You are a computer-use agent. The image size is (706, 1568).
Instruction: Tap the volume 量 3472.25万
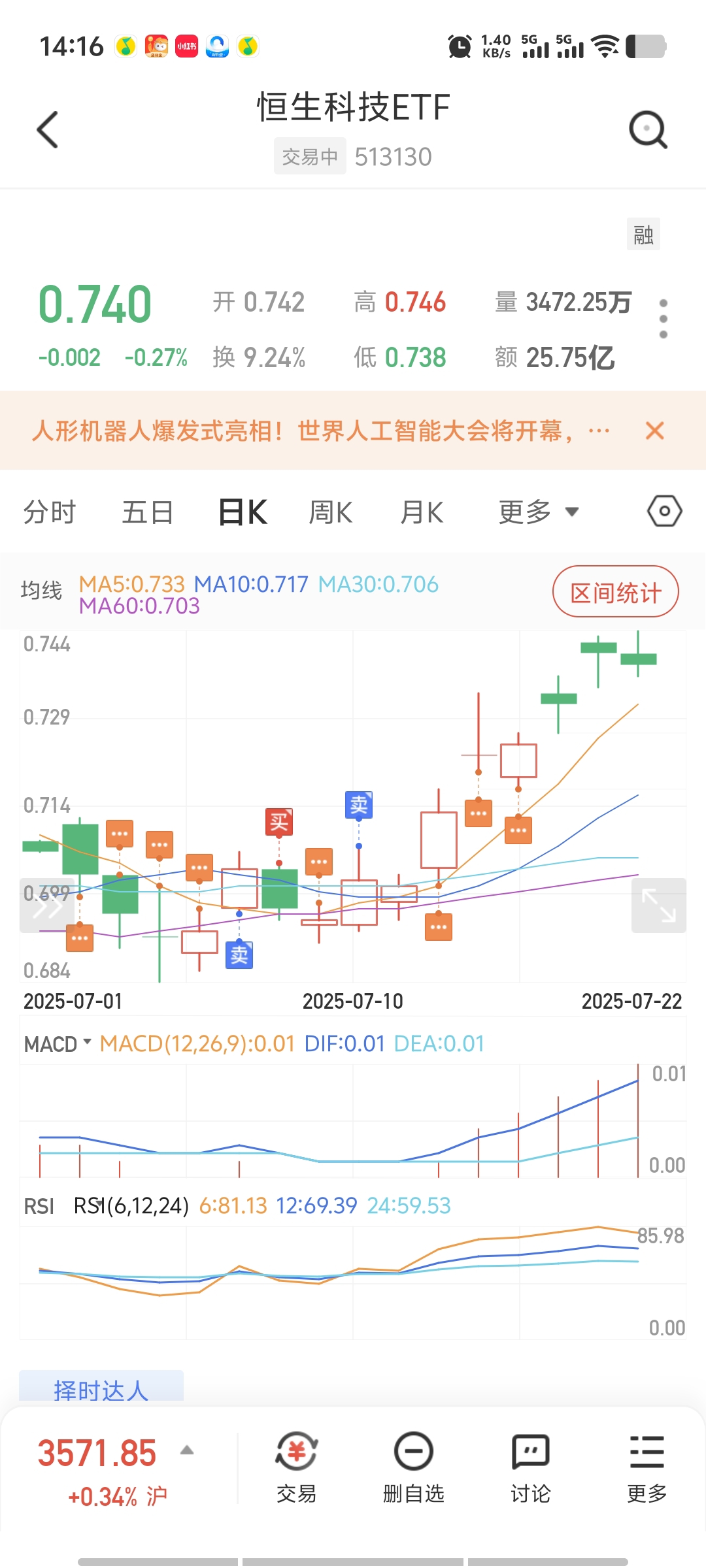click(x=563, y=302)
